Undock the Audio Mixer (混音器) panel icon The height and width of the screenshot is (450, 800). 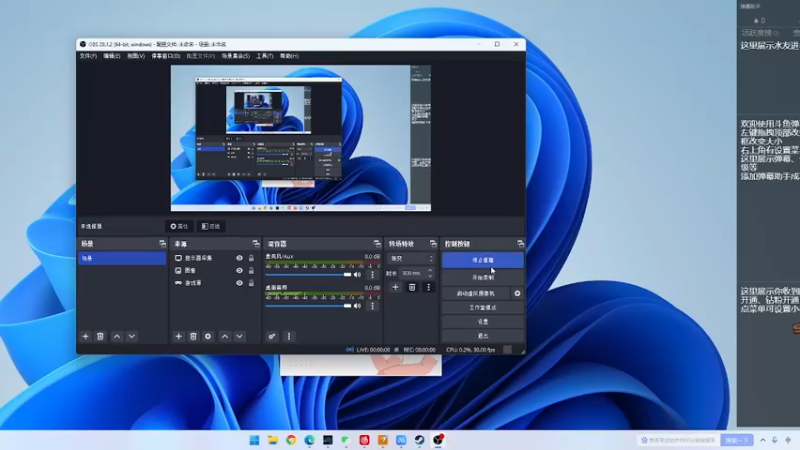[377, 244]
